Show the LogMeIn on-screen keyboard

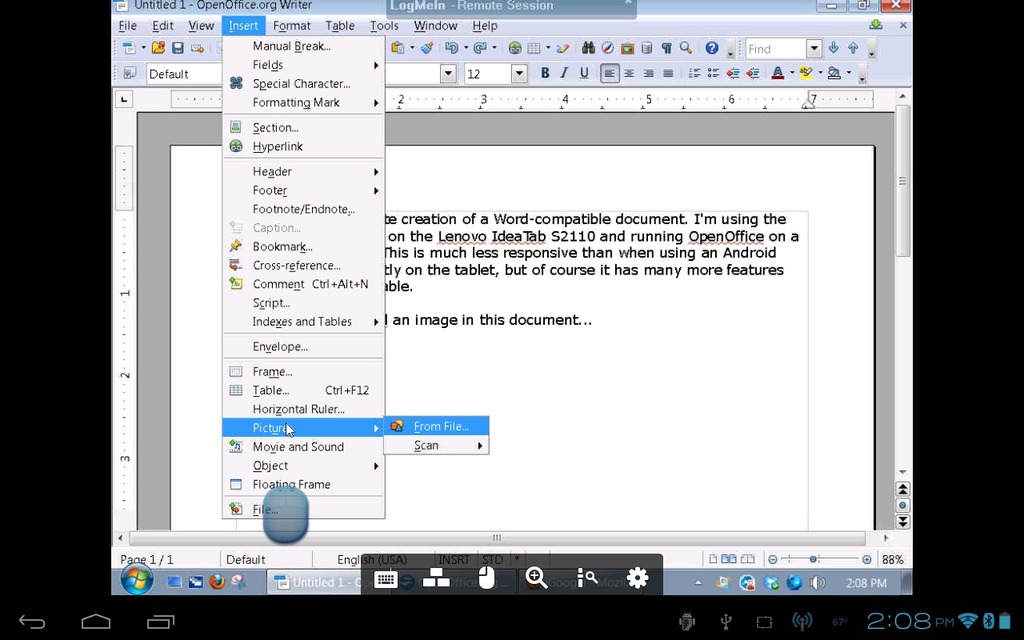point(385,578)
